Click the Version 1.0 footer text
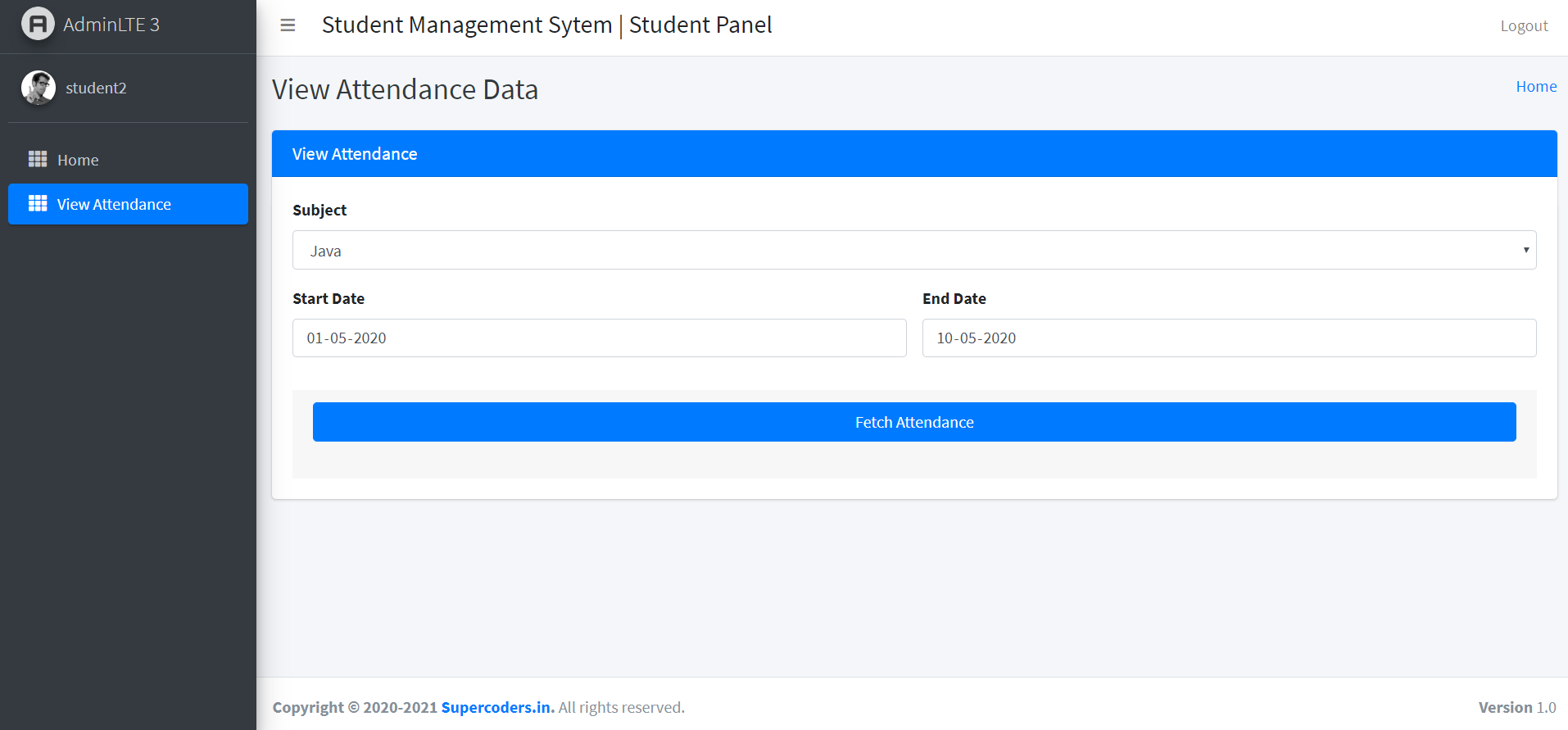Viewport: 1568px width, 730px height. click(x=1517, y=707)
